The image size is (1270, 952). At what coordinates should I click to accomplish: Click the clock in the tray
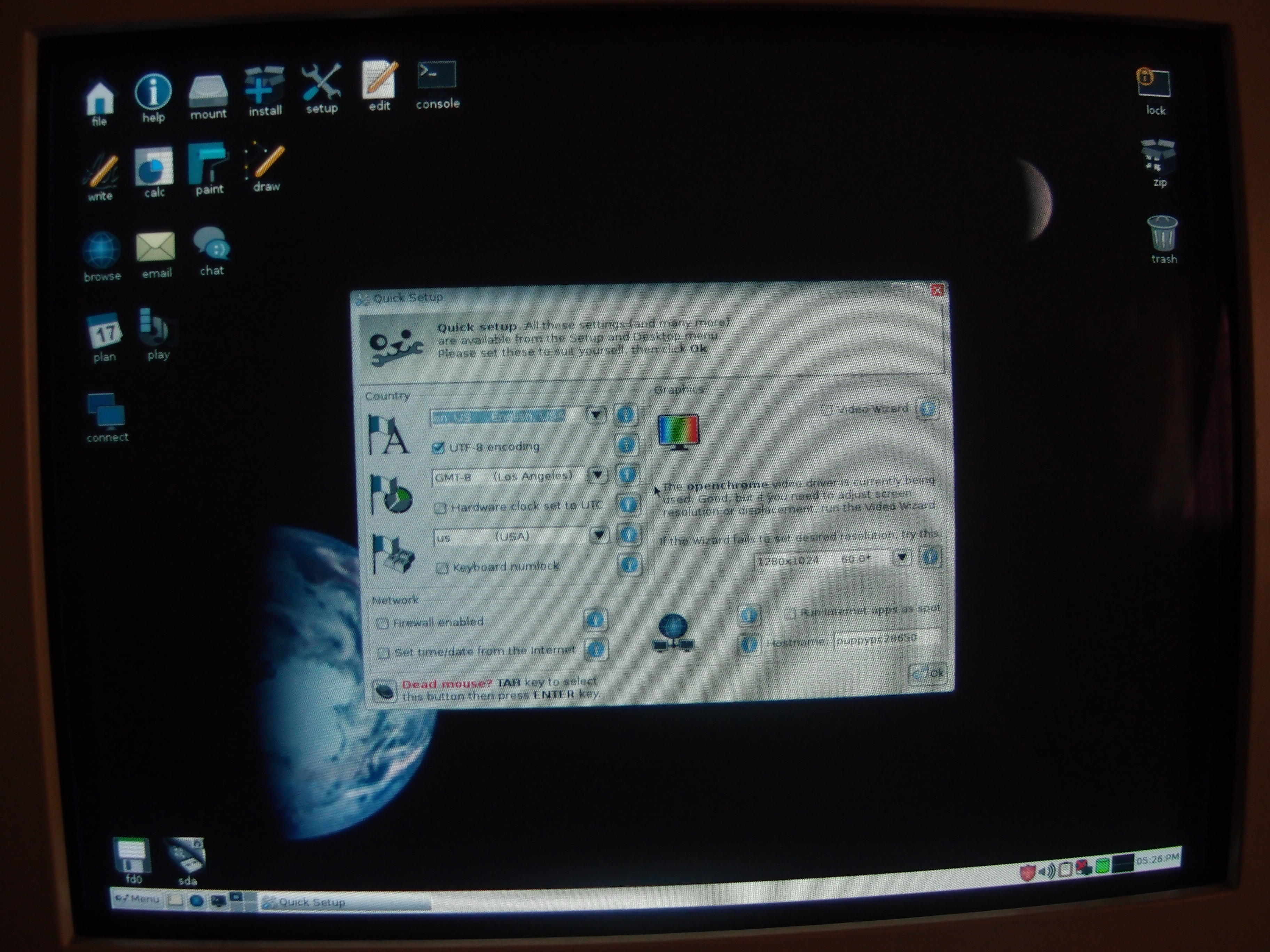(1158, 858)
